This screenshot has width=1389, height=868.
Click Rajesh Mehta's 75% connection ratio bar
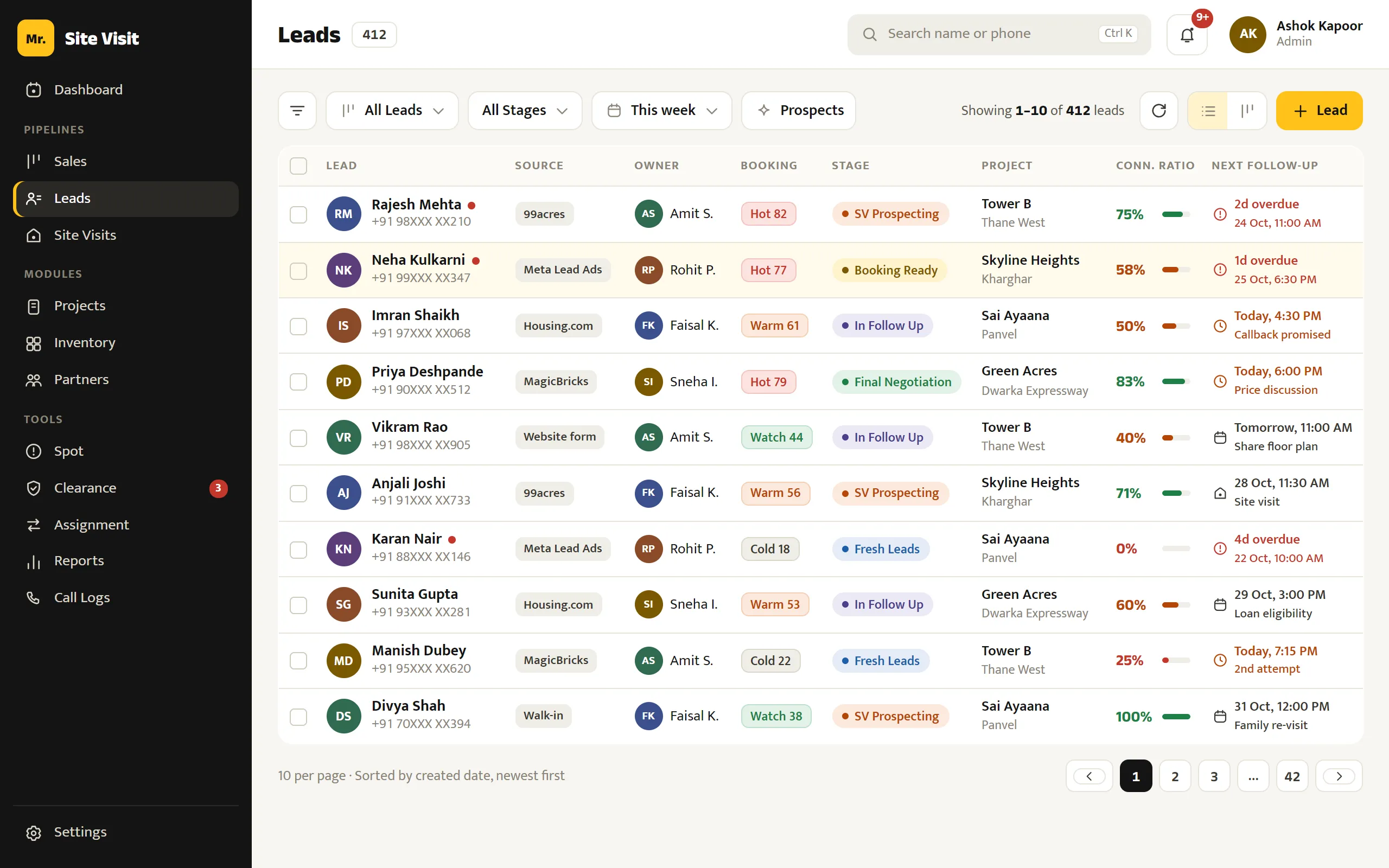1175,214
